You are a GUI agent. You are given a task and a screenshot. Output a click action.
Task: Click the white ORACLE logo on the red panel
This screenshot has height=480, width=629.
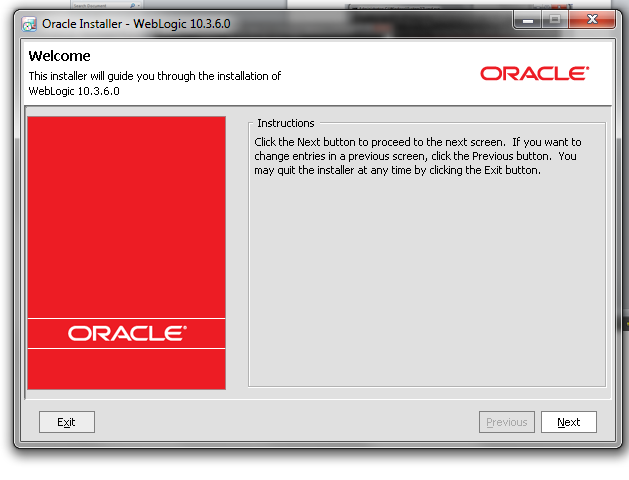click(x=127, y=333)
